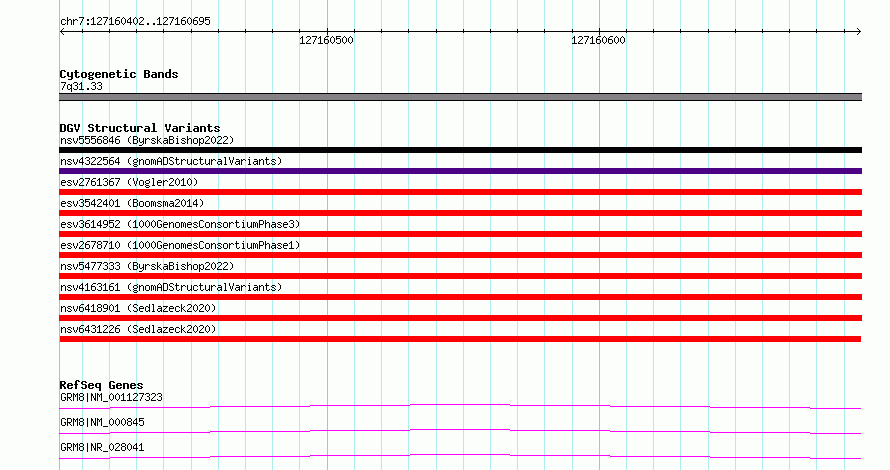The height and width of the screenshot is (470, 890).
Task: Open esv2761367 (Vogler2010) variant label
Action: (129, 183)
